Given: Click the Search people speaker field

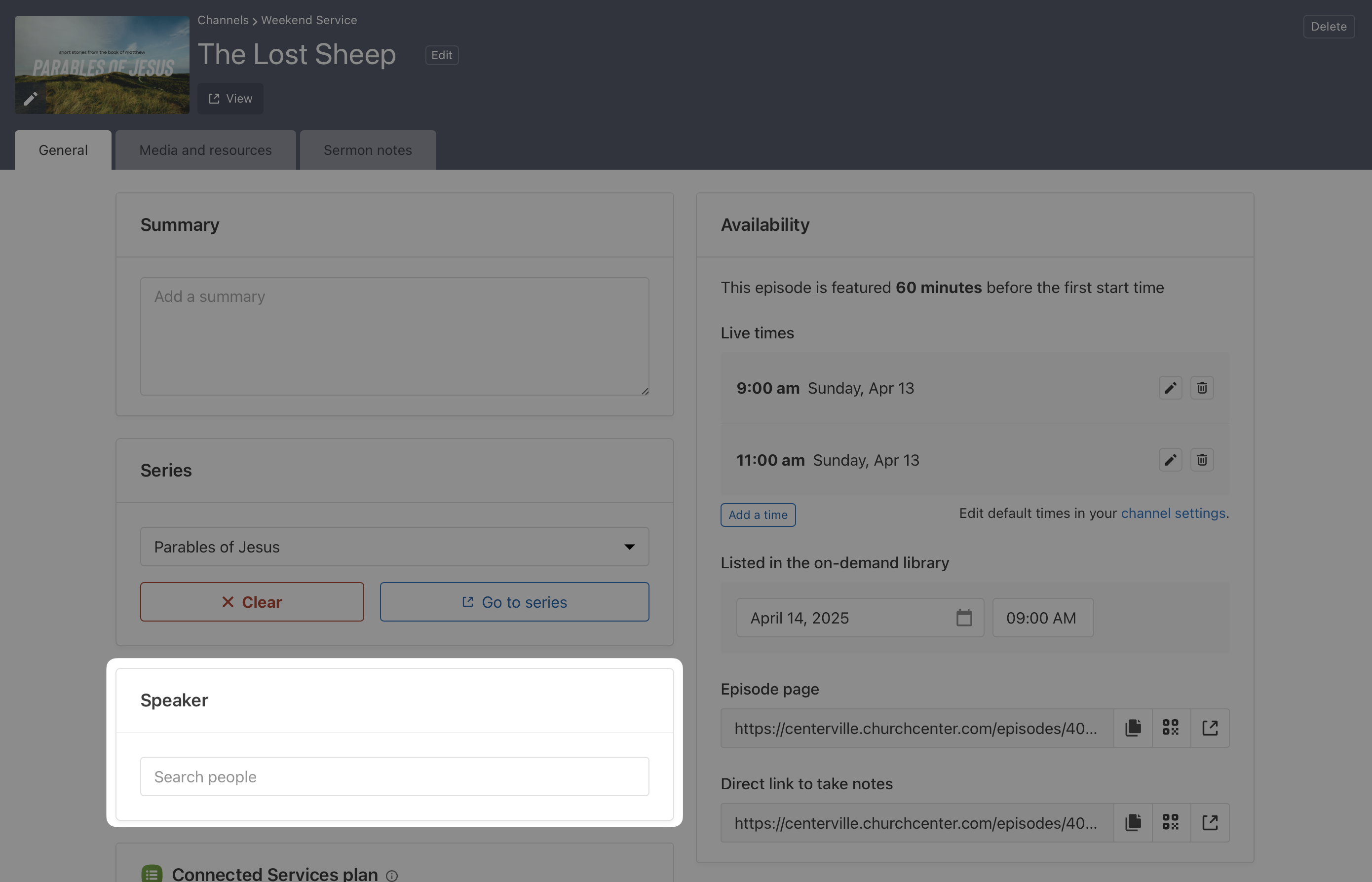Looking at the screenshot, I should pos(394,776).
